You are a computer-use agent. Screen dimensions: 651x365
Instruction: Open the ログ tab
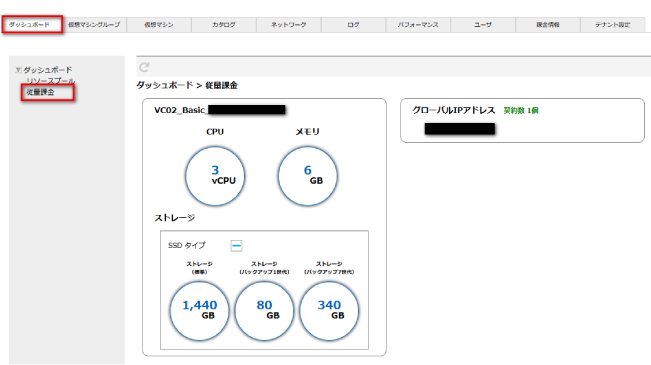pos(353,25)
